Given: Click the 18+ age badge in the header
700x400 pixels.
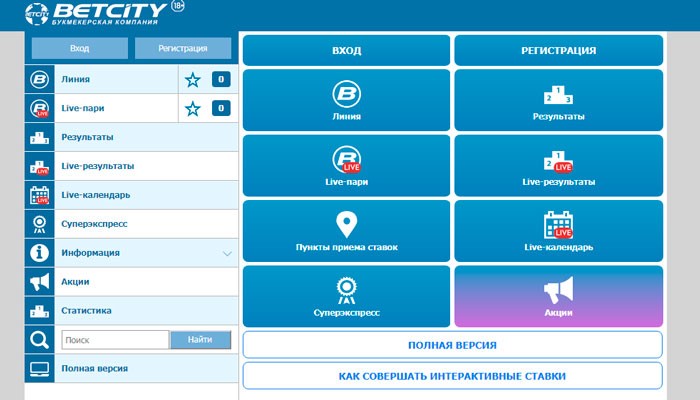Looking at the screenshot, I should pyautogui.click(x=178, y=6).
